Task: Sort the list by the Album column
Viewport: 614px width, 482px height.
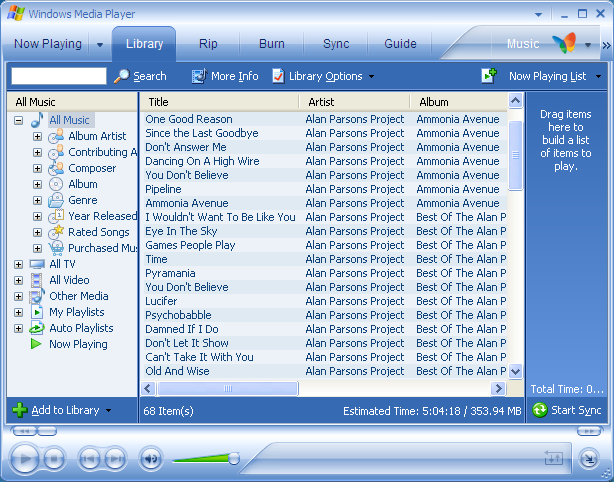Action: (459, 102)
